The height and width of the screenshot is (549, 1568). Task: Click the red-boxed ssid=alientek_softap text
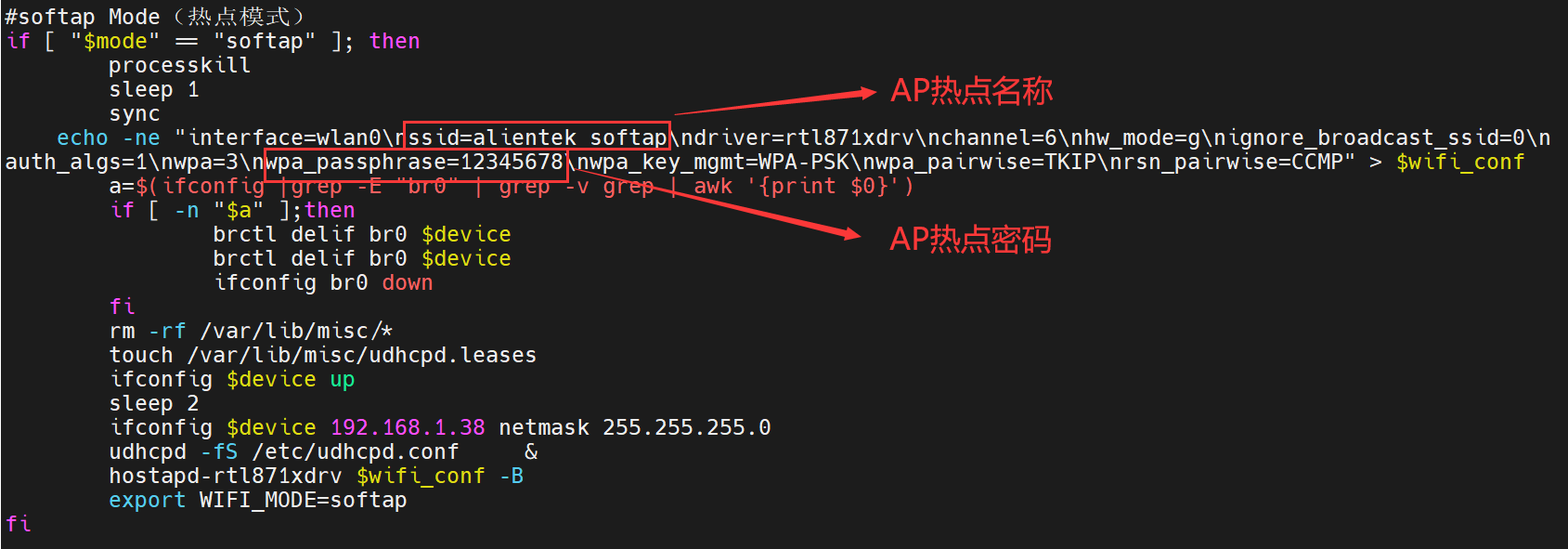538,137
